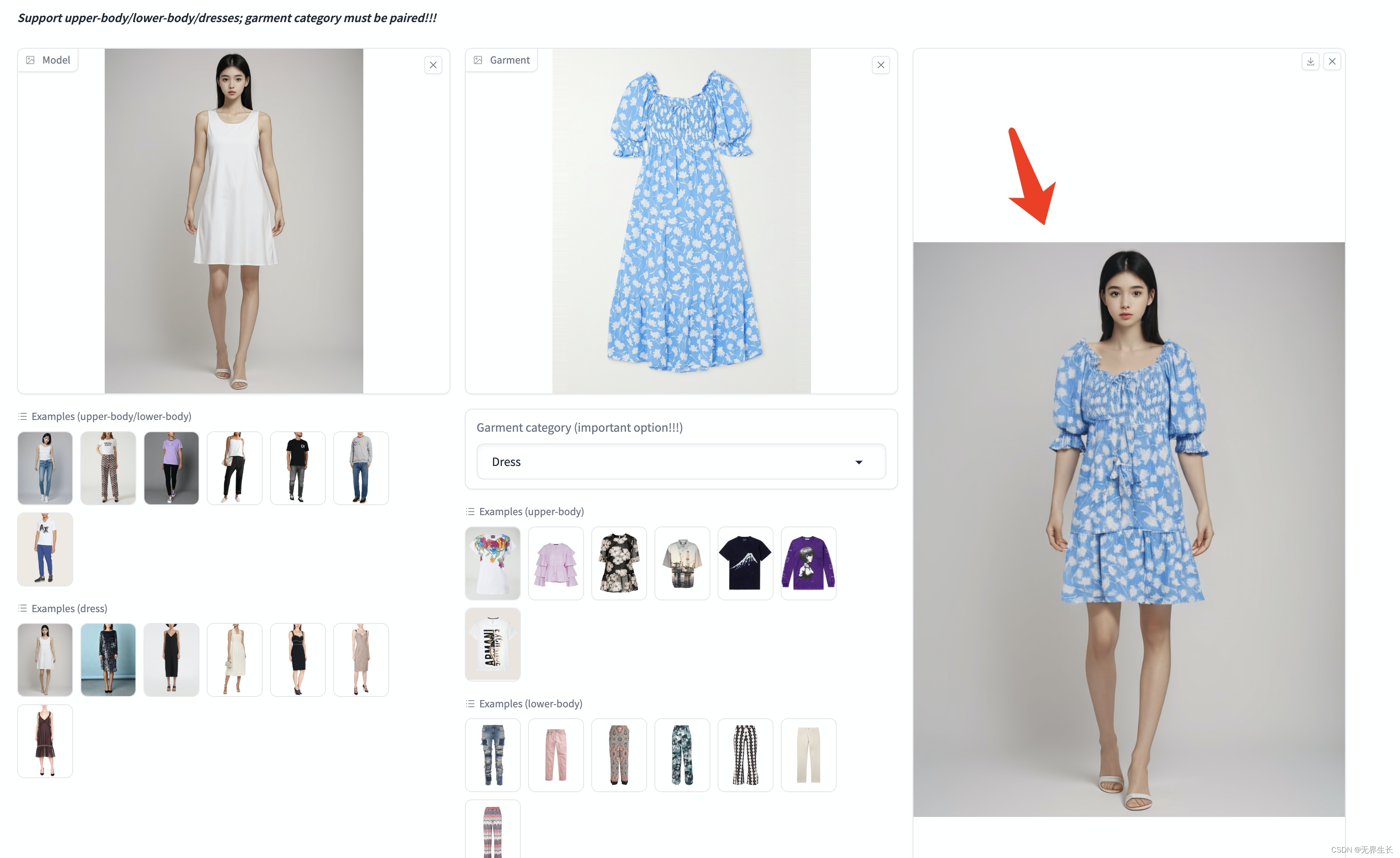Viewport: 1400px width, 858px height.
Task: Select the pink pants lower-body example
Action: click(556, 755)
